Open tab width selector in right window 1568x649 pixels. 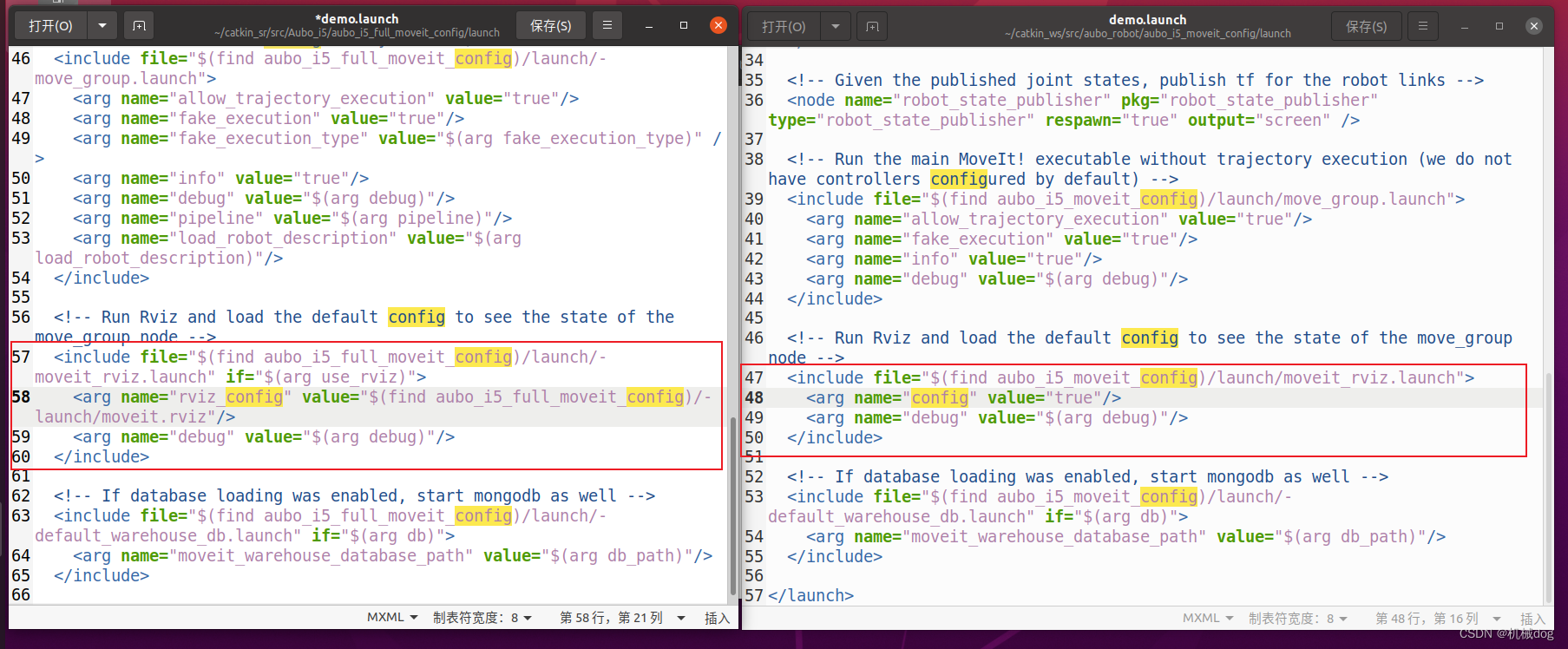pos(1298,618)
